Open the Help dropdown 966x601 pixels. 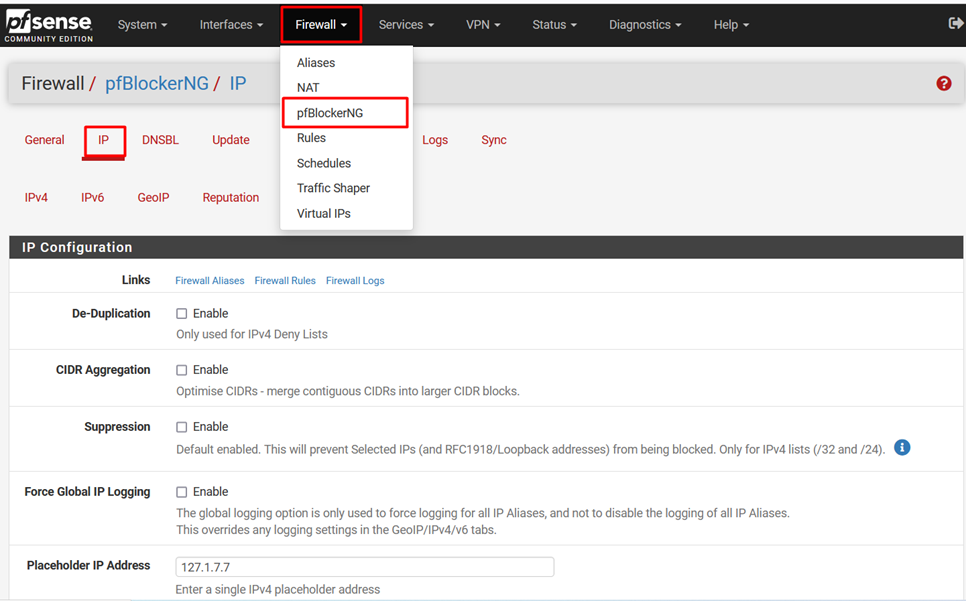[731, 25]
